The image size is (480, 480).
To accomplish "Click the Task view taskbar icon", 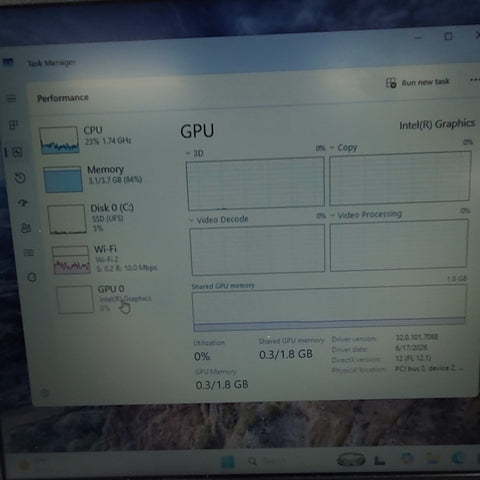I will coord(379,460).
